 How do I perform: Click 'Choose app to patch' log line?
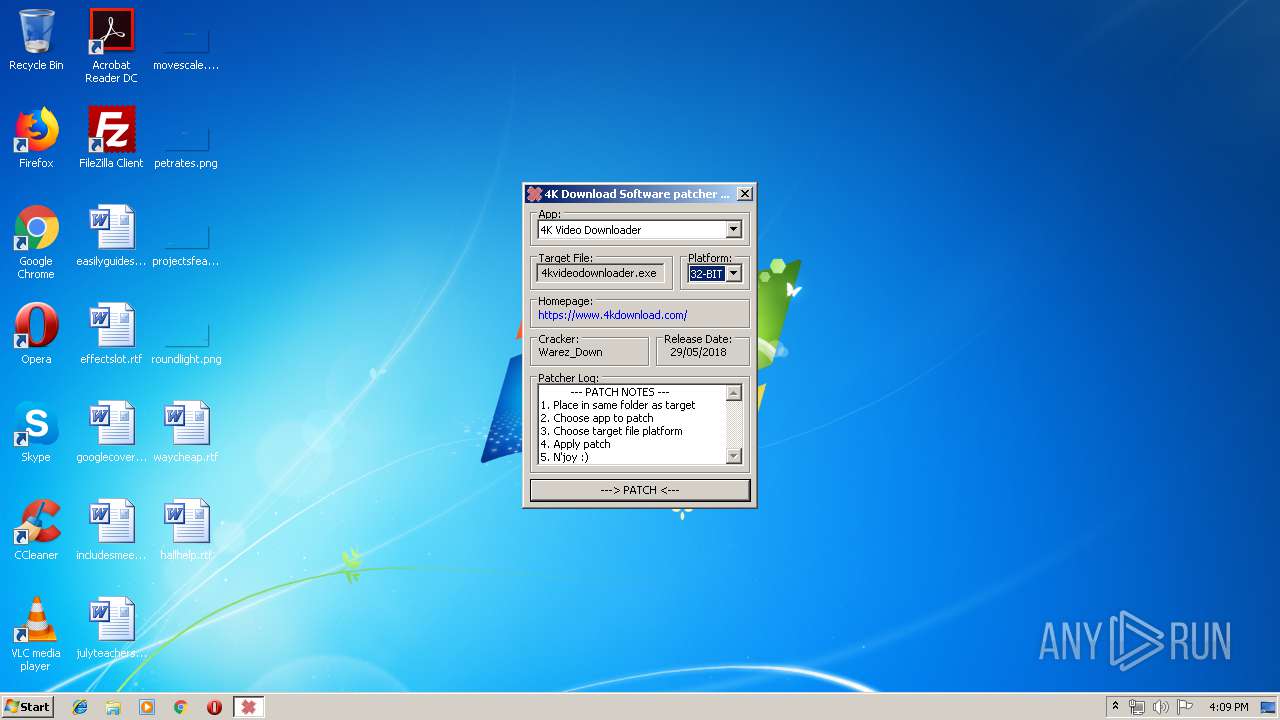click(x=597, y=418)
